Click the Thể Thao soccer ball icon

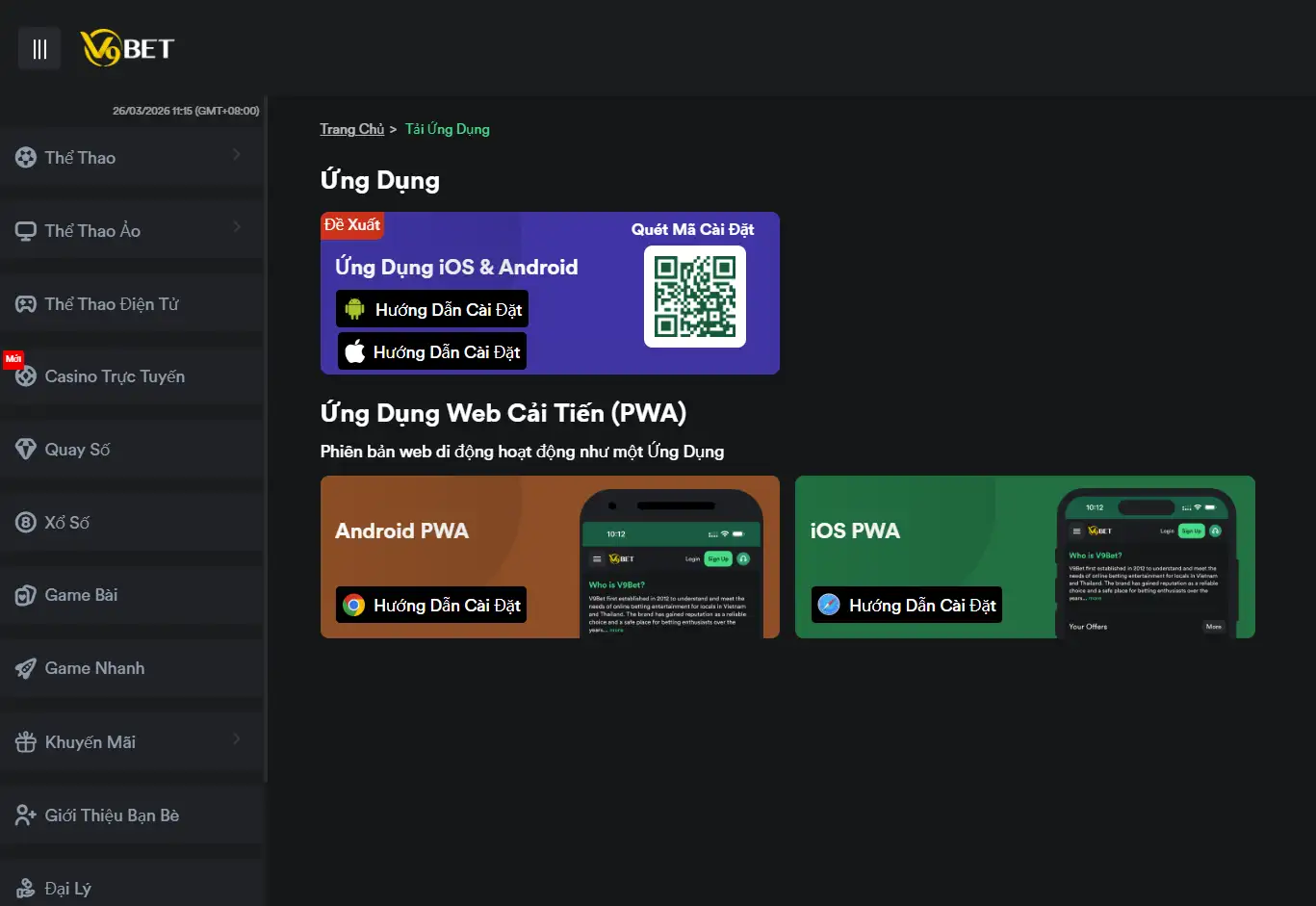point(26,157)
